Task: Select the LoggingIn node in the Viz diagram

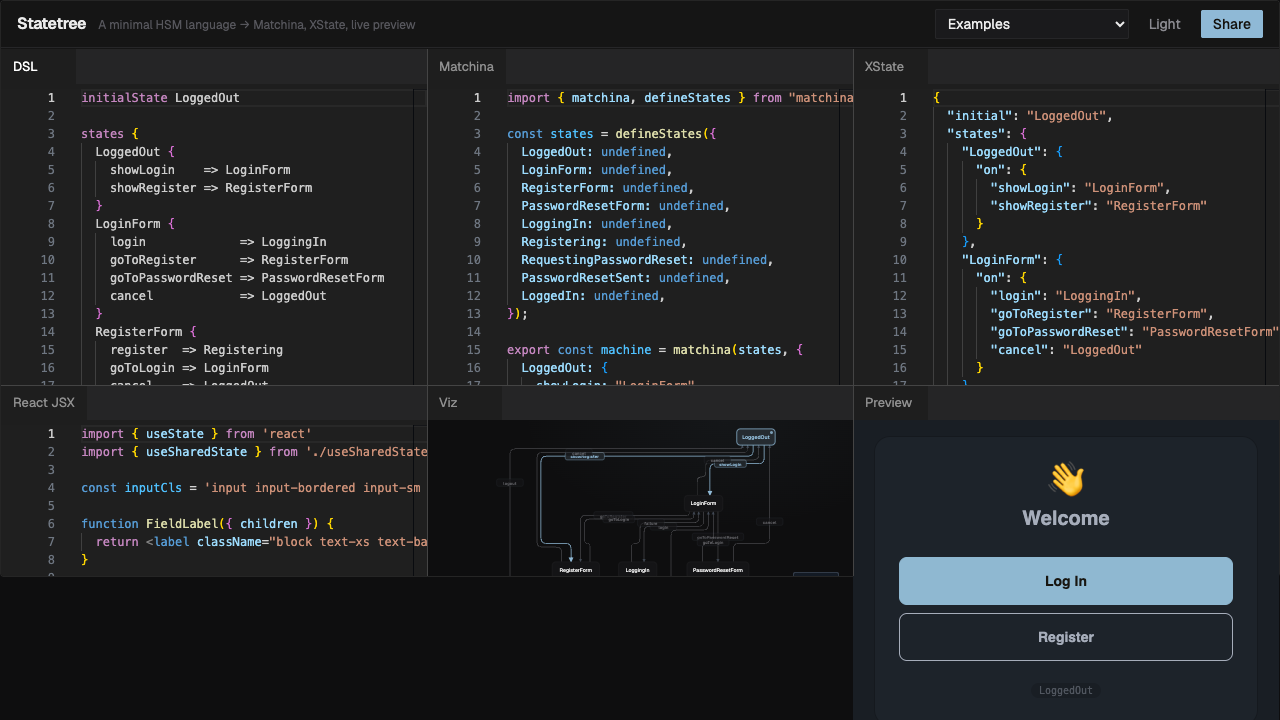Action: [637, 570]
